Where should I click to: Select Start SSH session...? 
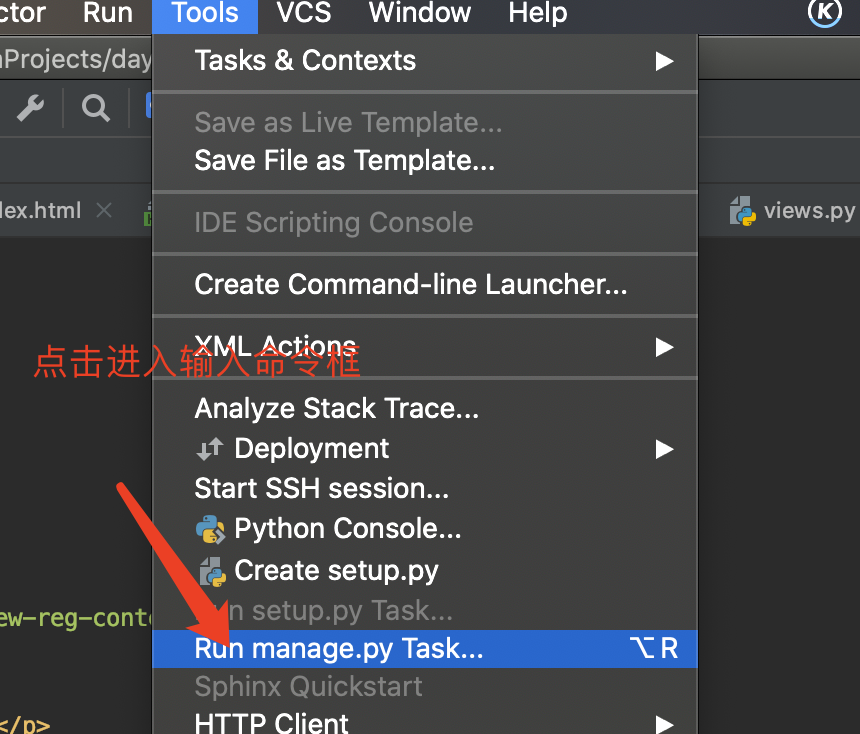click(425, 488)
